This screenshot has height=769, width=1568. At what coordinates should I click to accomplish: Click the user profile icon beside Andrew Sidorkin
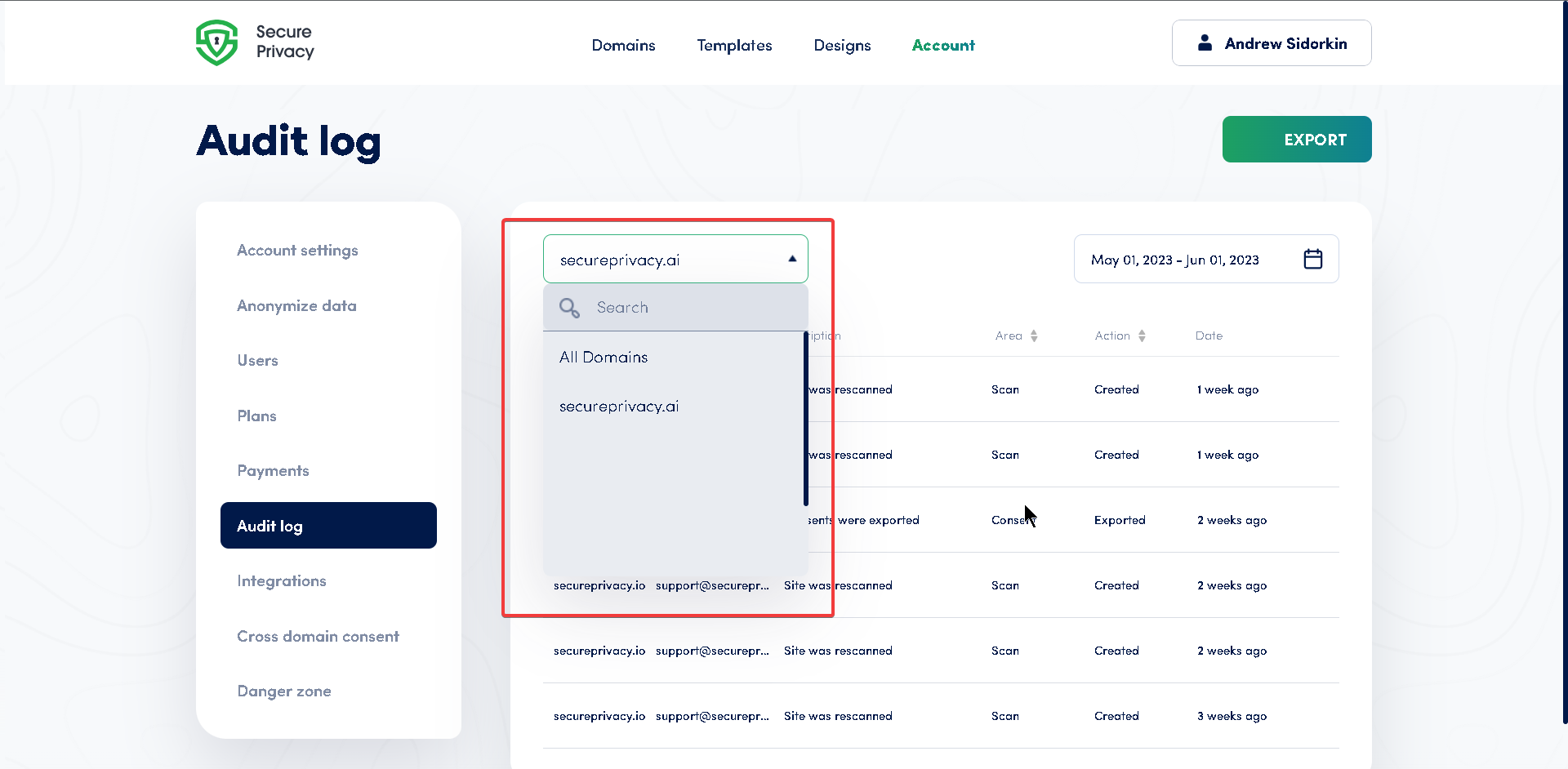click(x=1204, y=43)
